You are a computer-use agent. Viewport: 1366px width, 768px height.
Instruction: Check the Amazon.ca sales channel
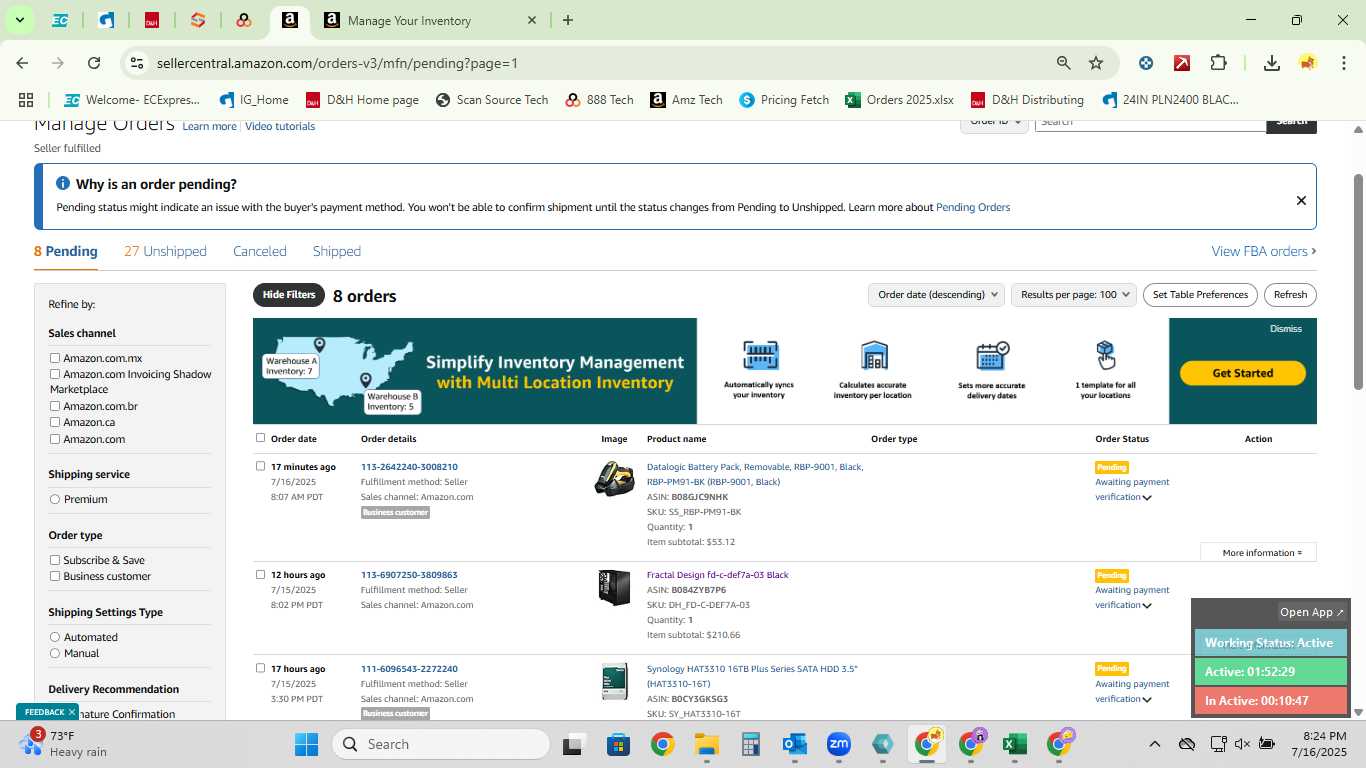tap(55, 422)
